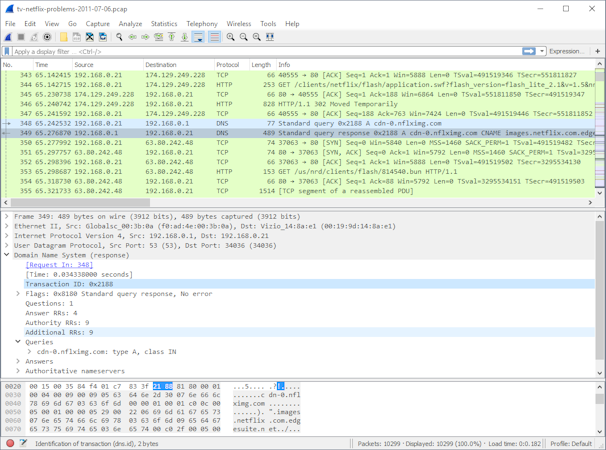
Task: Toggle auto scroll during live capture
Action: (x=198, y=37)
